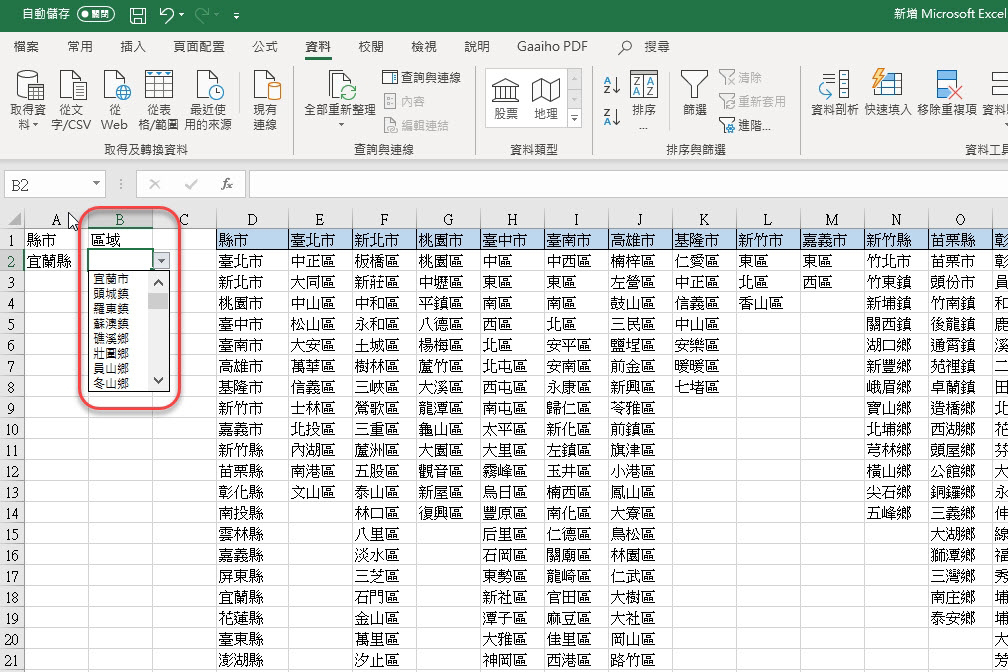
Task: Click the Undo icon in quick access toolbar
Action: click(167, 14)
